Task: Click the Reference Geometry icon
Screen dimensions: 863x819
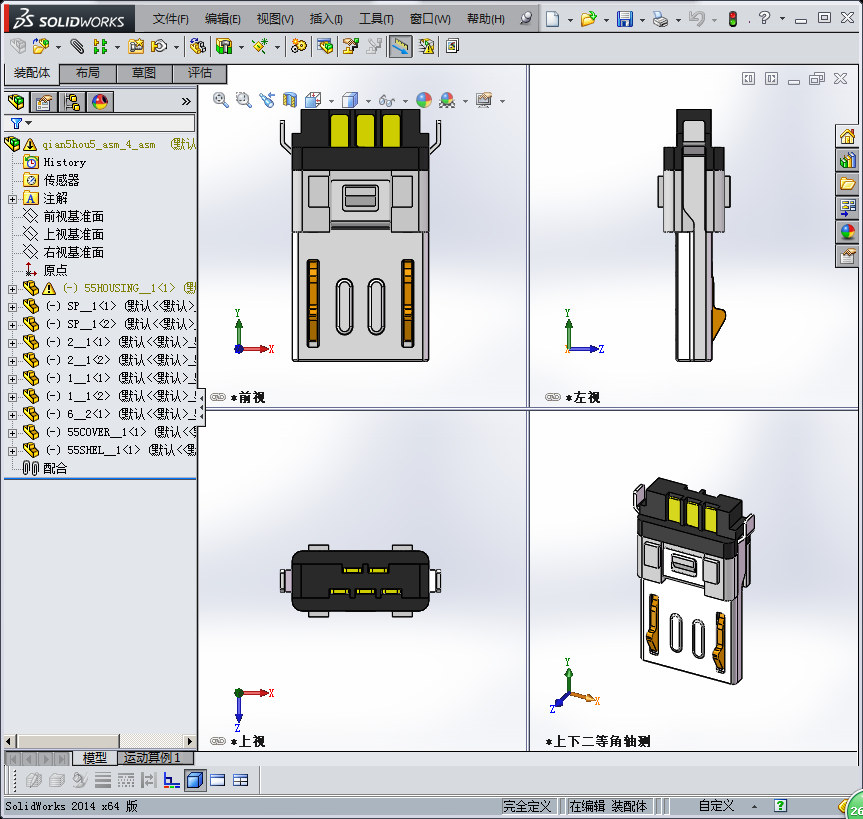Action: [260, 46]
